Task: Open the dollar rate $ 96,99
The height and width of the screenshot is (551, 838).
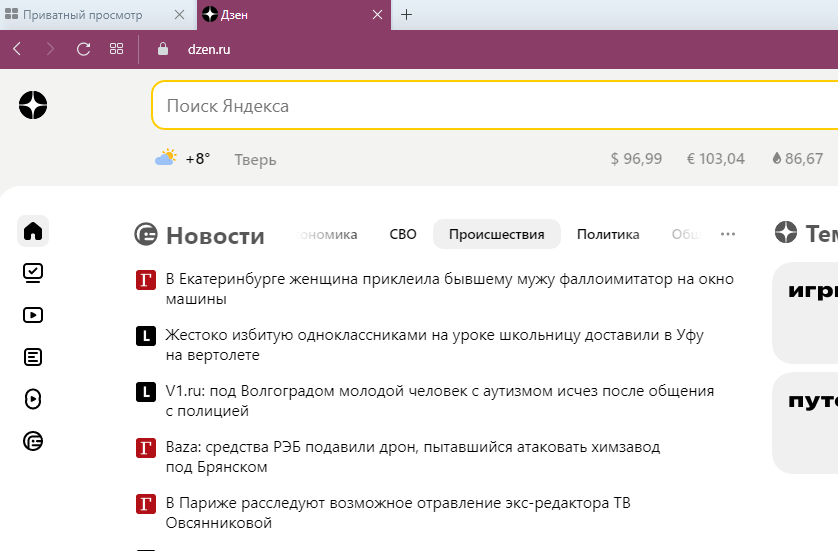Action: (x=636, y=159)
